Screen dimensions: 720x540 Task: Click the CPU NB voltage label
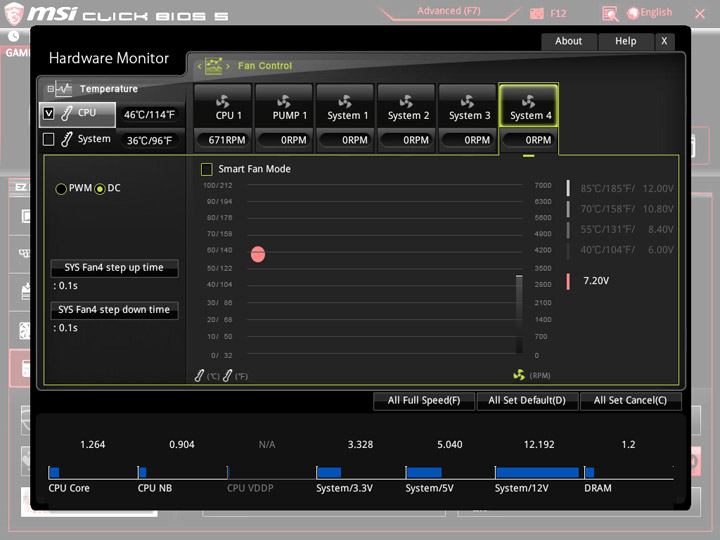155,488
